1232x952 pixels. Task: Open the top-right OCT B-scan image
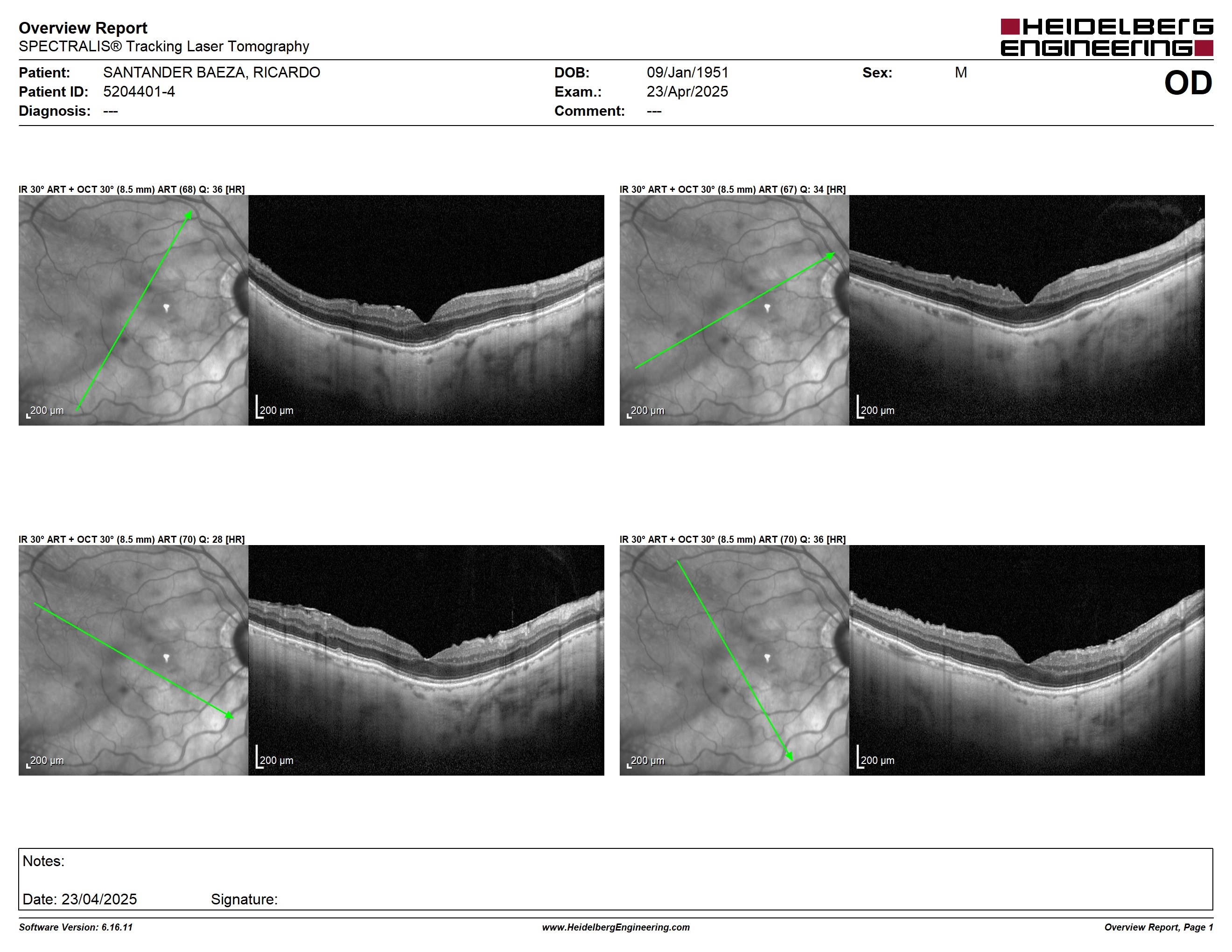click(1027, 310)
